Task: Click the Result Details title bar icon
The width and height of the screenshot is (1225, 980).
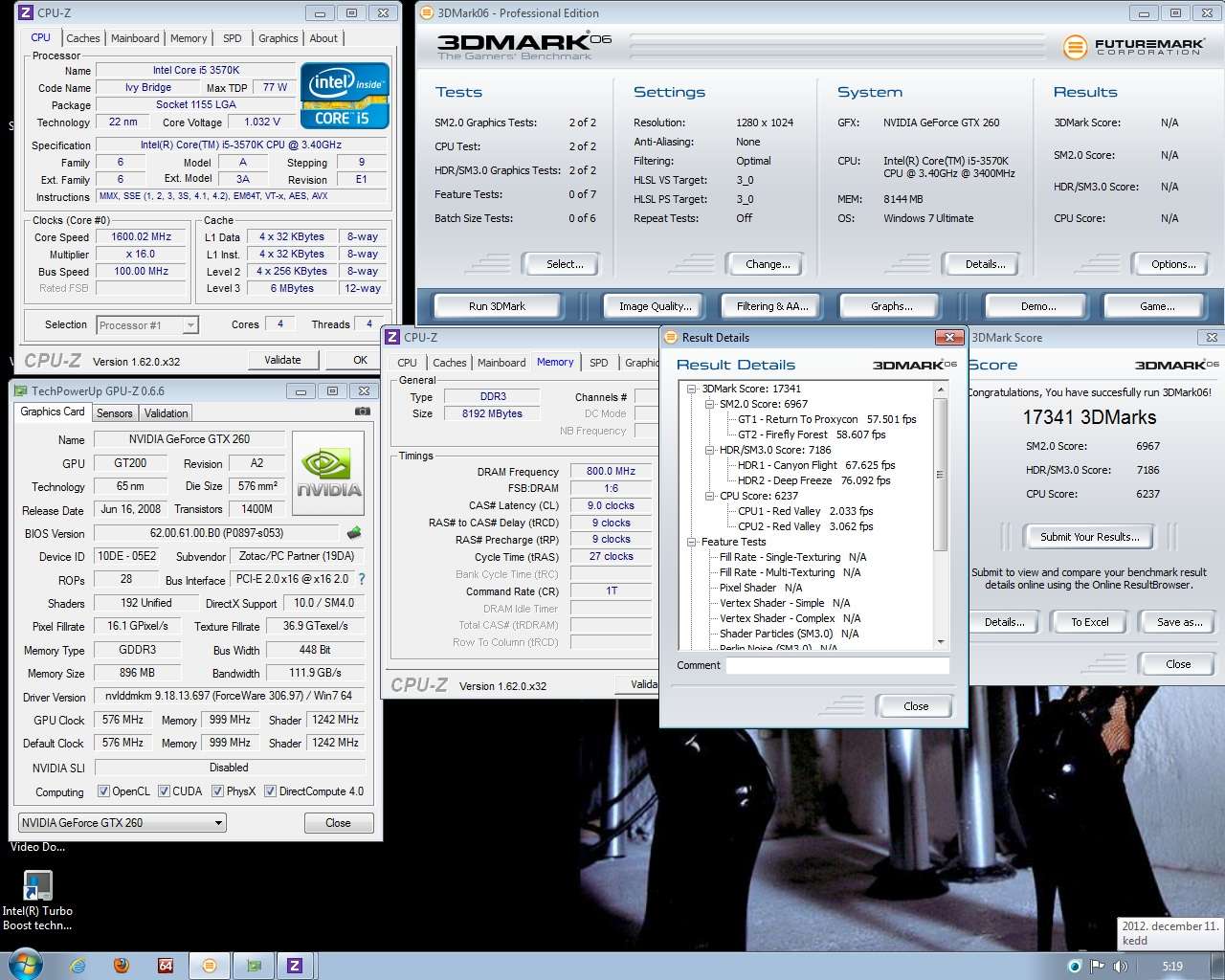Action: [x=671, y=337]
